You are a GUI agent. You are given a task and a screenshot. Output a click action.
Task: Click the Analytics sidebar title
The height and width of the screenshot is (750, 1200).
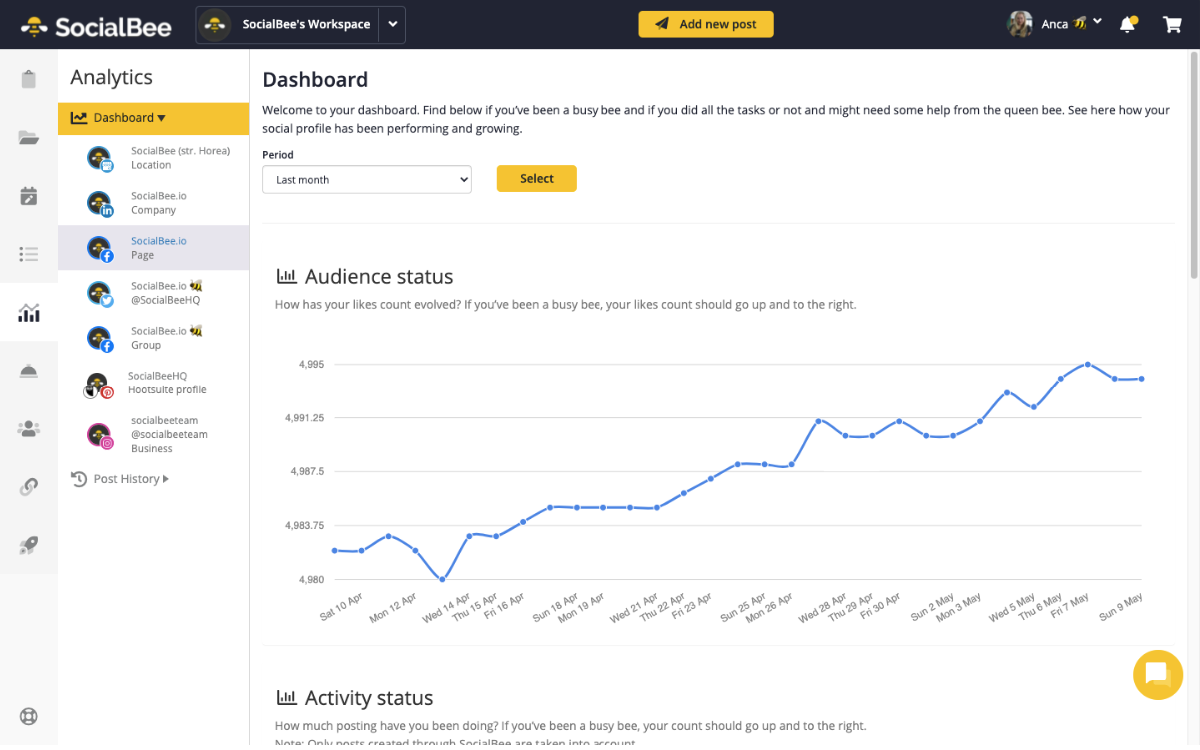[112, 77]
